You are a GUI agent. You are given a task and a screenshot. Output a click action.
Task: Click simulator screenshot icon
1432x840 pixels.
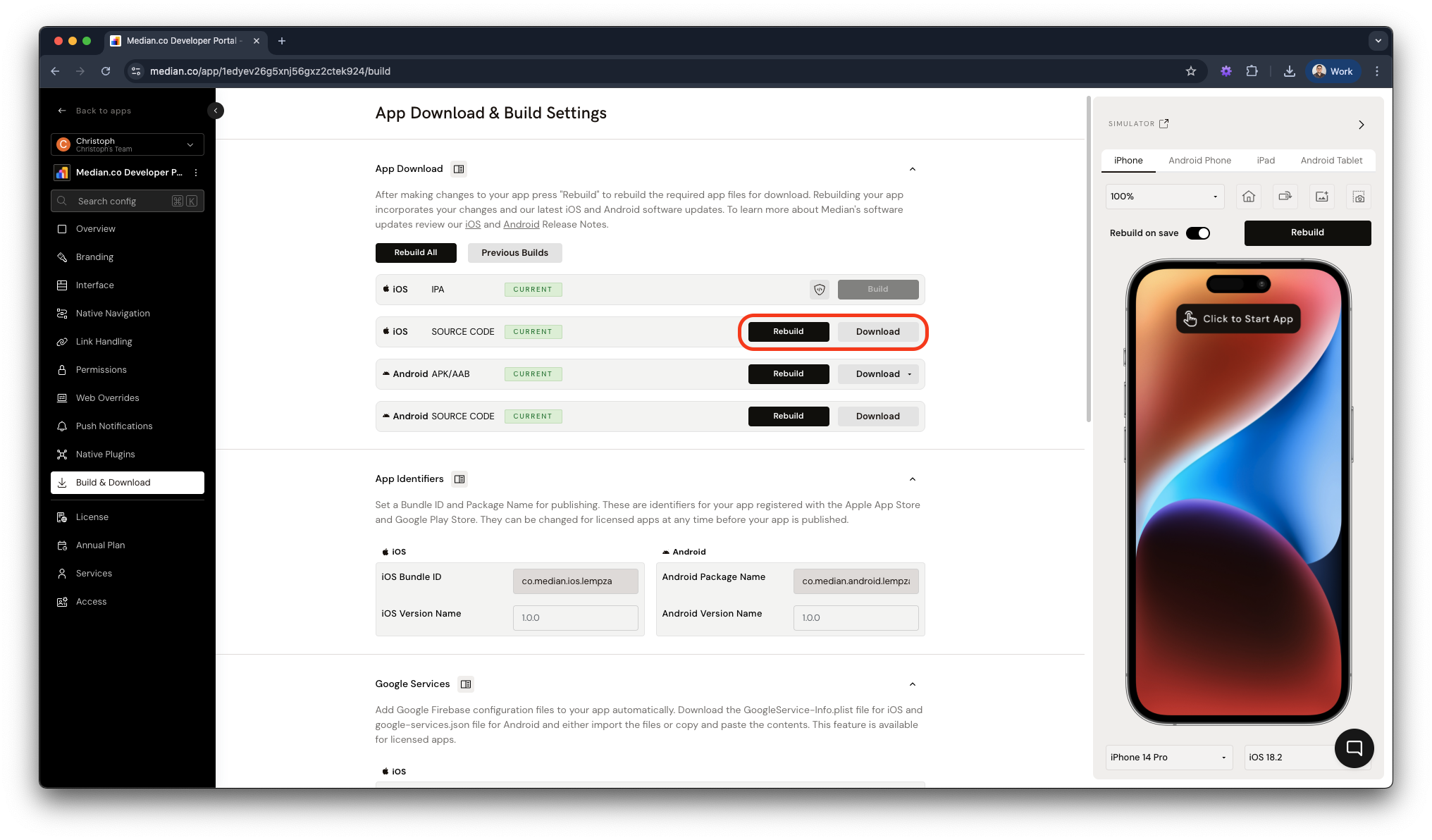(1359, 197)
